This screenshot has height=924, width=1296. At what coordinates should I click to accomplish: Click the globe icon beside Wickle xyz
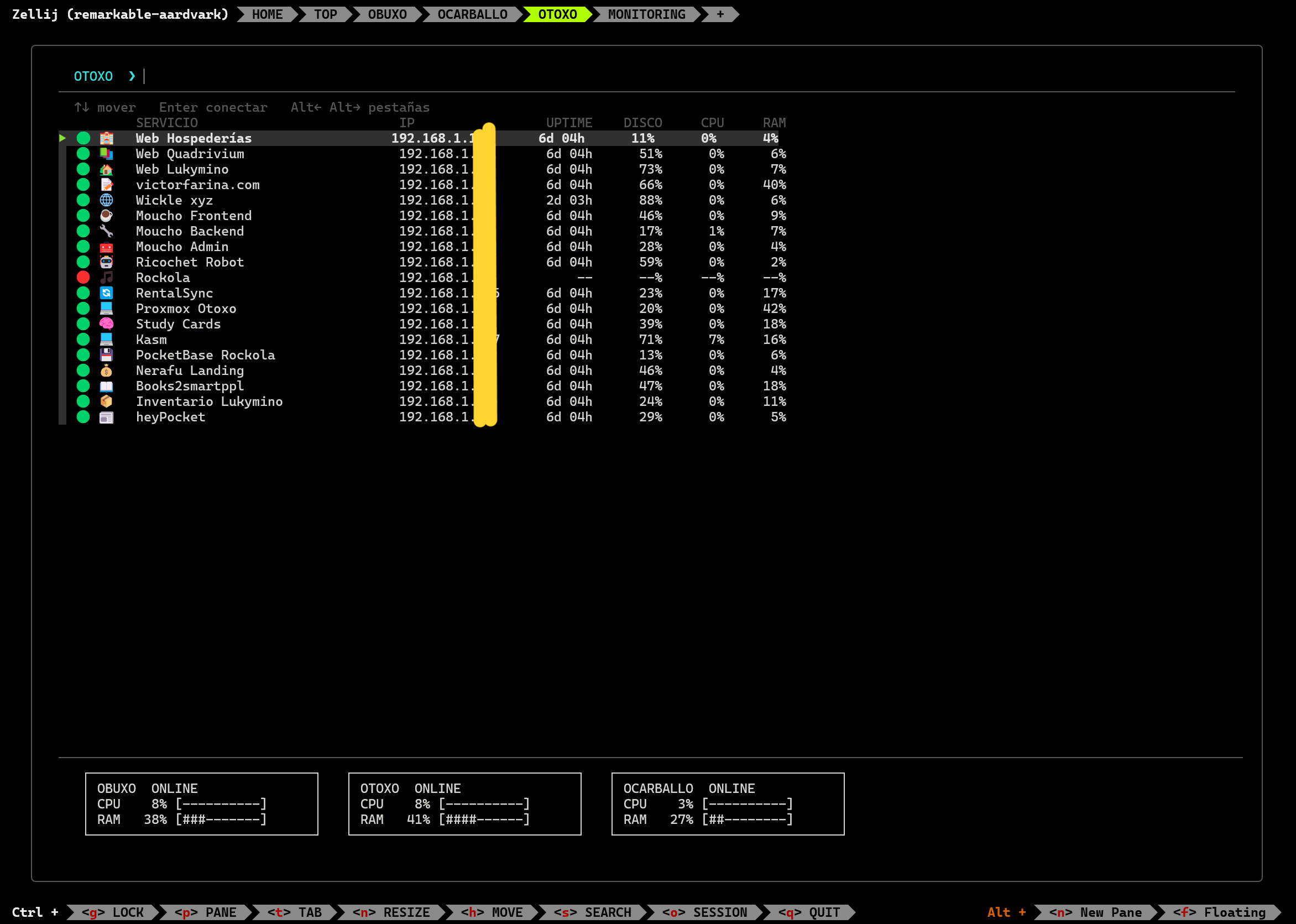click(106, 200)
